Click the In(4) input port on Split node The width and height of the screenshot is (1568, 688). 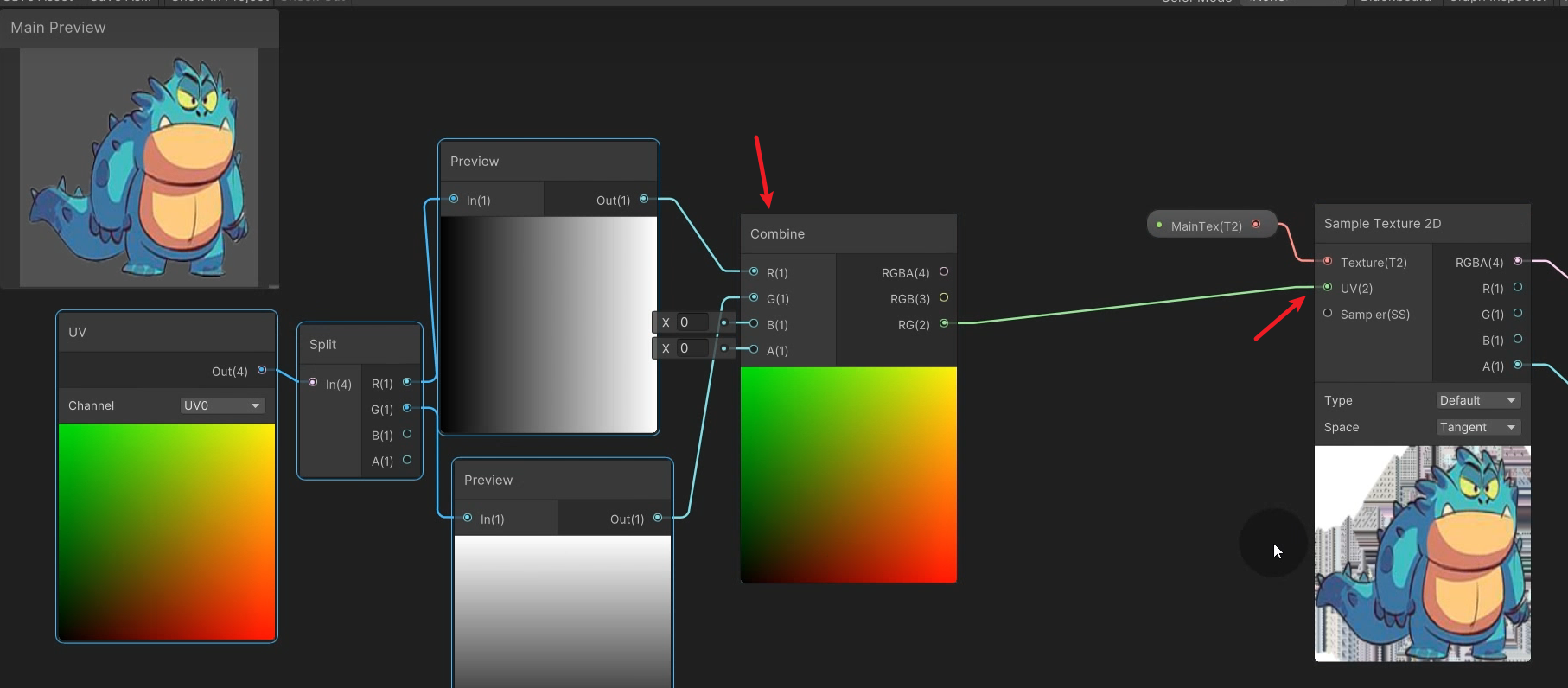[313, 382]
